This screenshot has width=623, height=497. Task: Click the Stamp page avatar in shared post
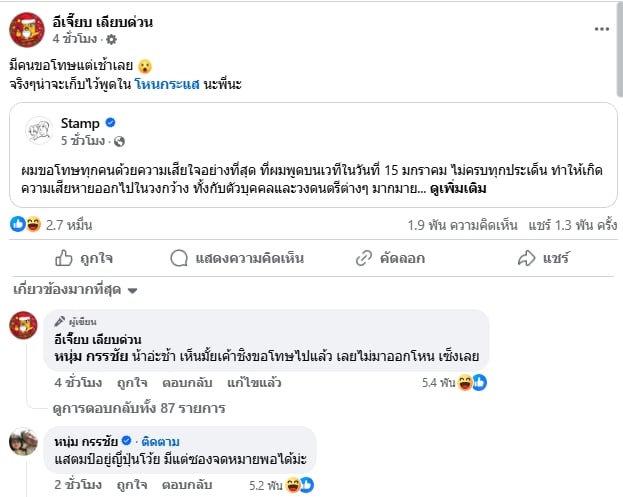click(40, 132)
